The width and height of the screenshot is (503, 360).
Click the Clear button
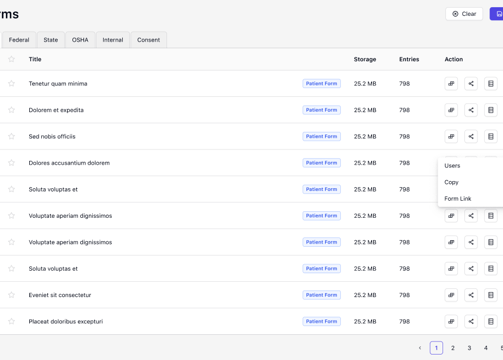click(464, 14)
